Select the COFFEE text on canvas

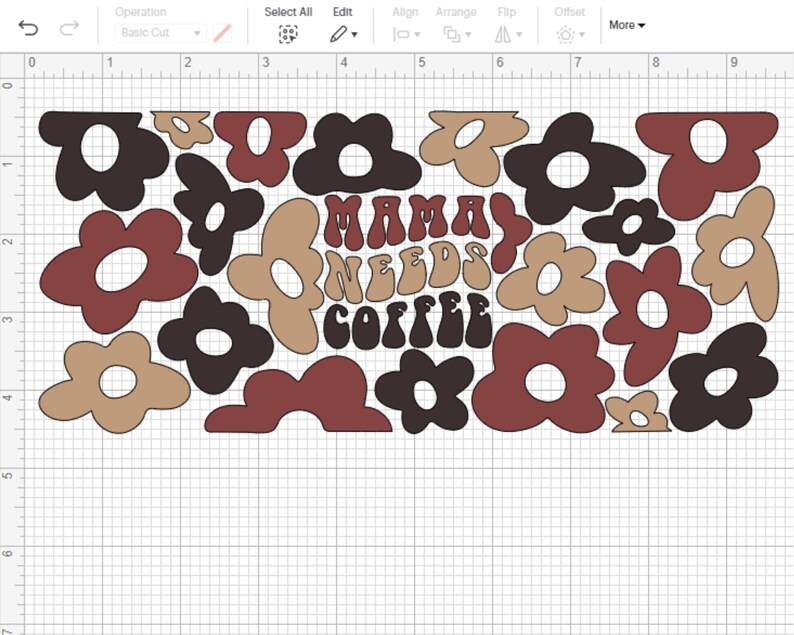tap(408, 322)
